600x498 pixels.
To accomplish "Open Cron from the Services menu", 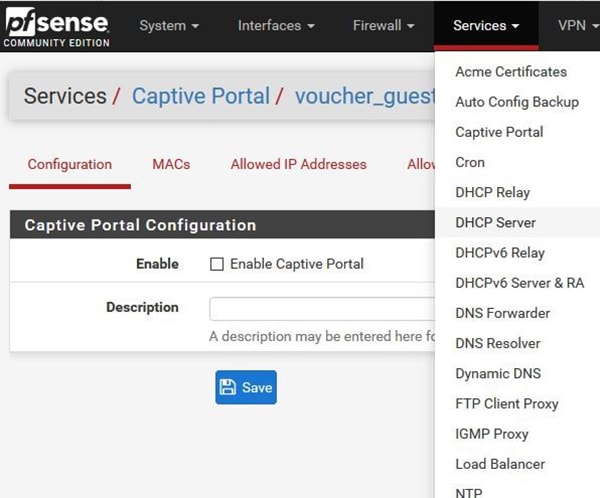I will click(x=470, y=162).
